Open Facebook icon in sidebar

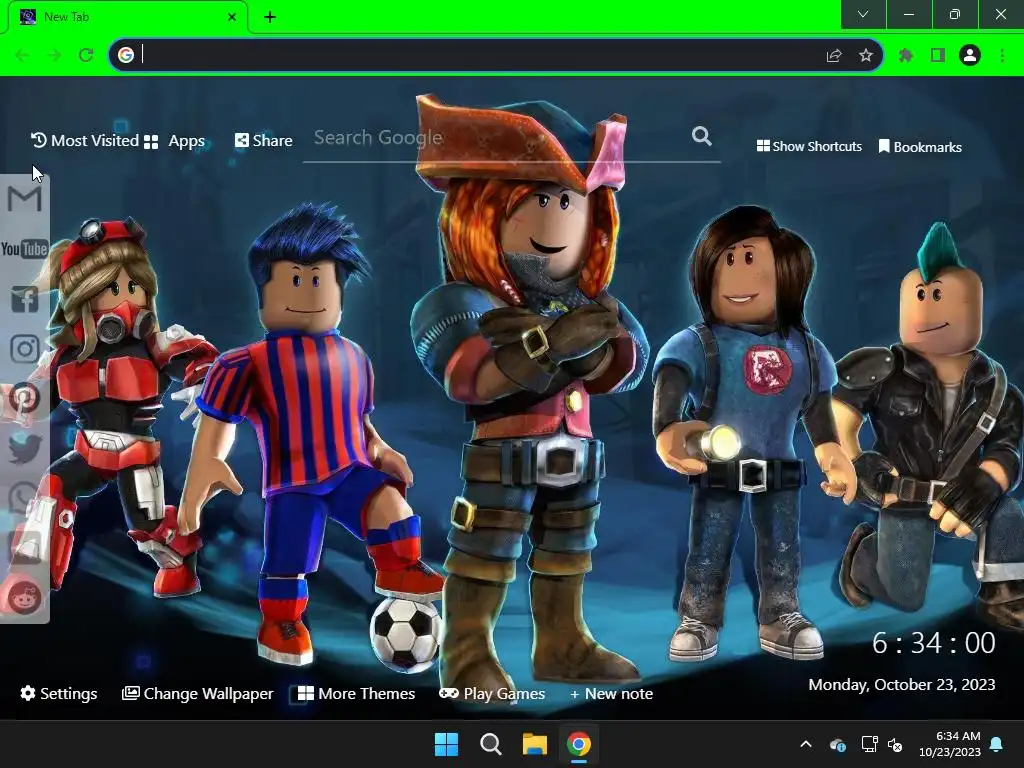coord(25,299)
